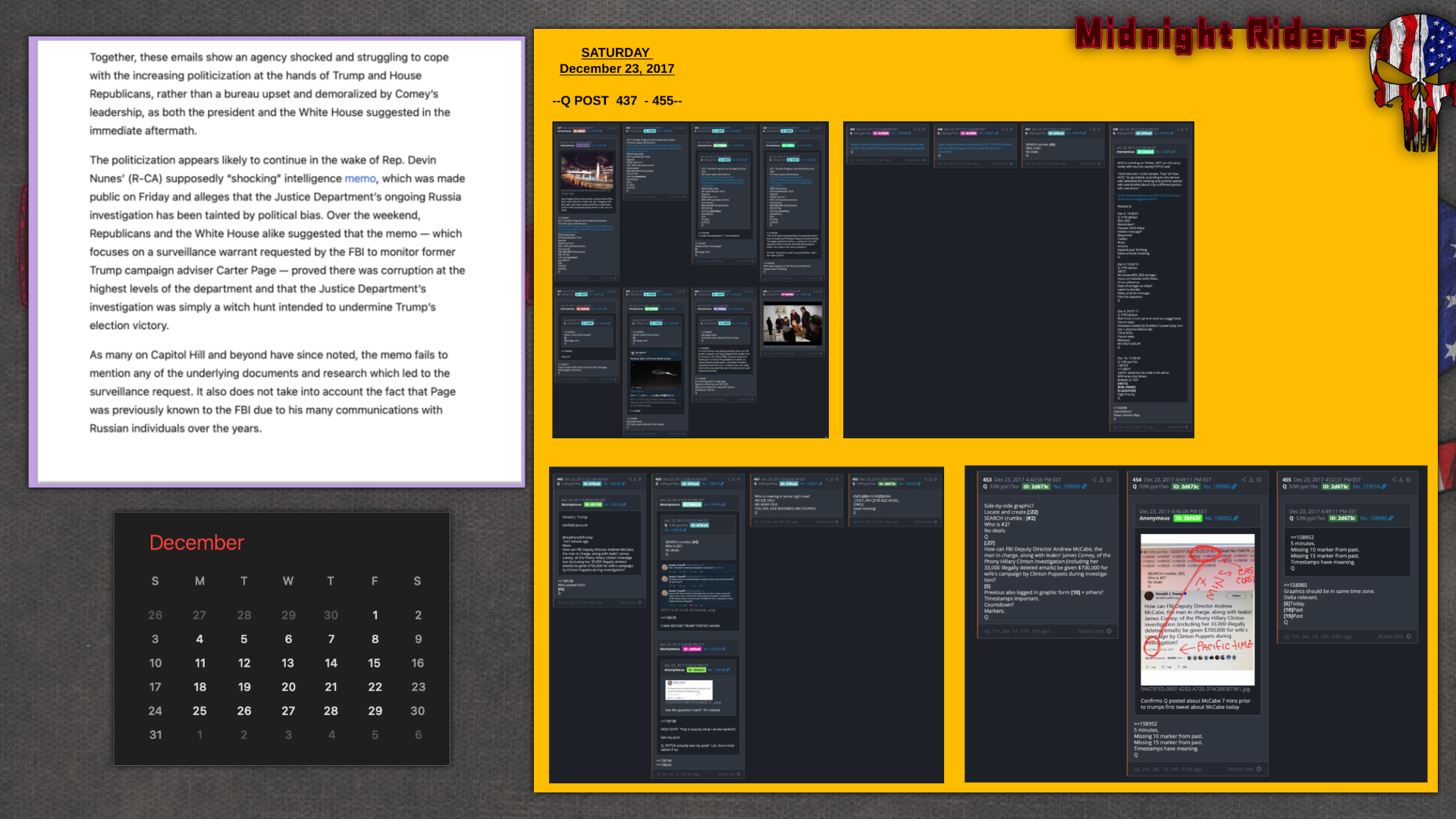The image size is (1456, 819).
Task: Click the share icon on post 454
Action: 1243,479
